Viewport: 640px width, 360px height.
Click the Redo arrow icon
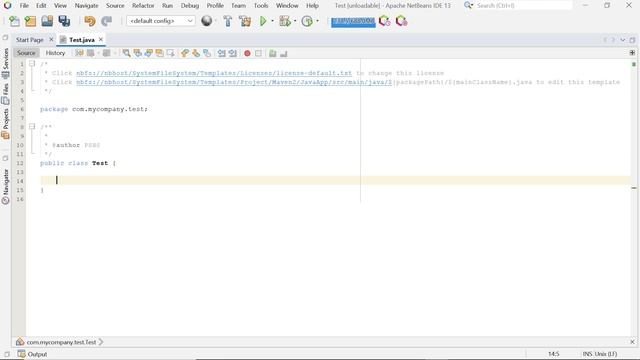coord(107,21)
